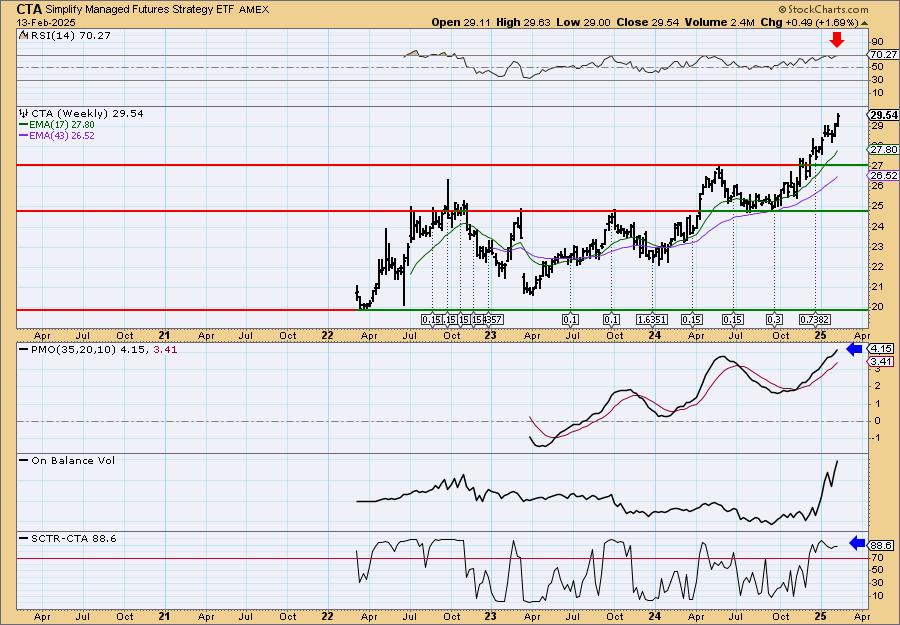
Task: Click the price bars icon beside CTA (Weekly)
Action: point(23,113)
